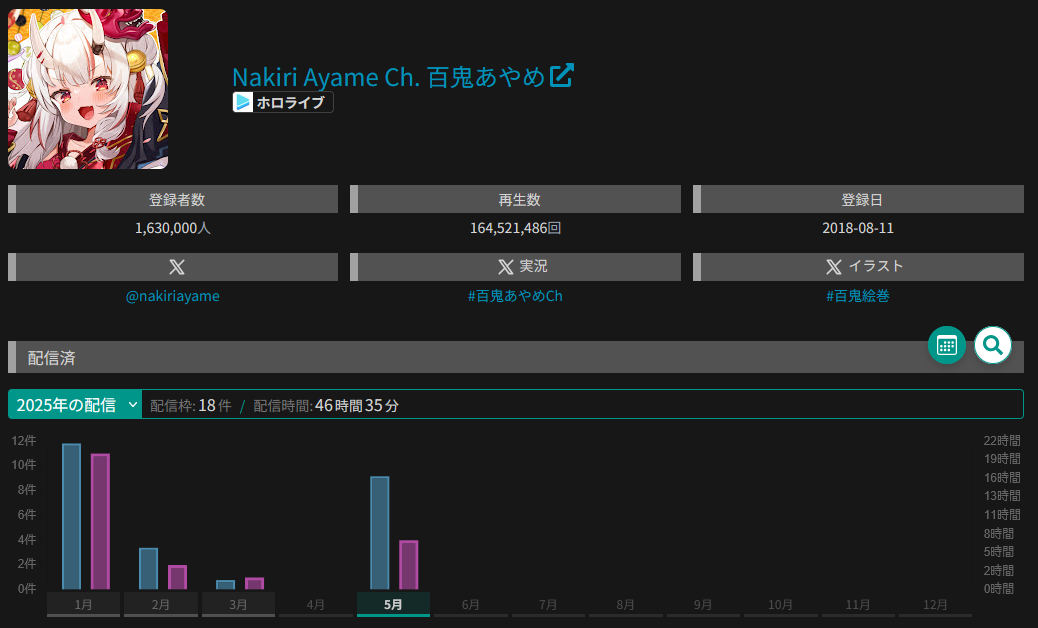Screen dimensions: 1038x628
Task: Select the 3月 month tab
Action: click(238, 605)
